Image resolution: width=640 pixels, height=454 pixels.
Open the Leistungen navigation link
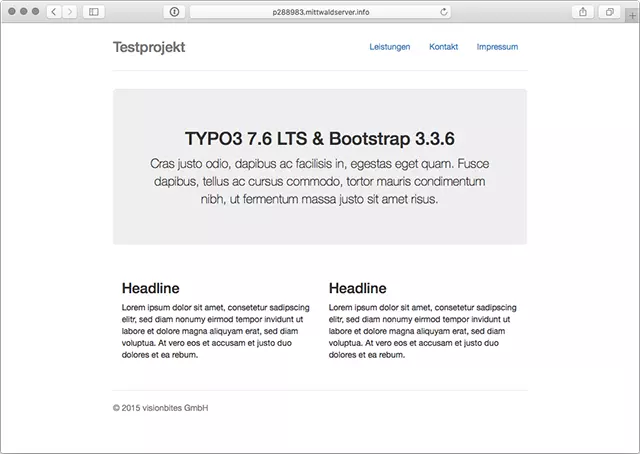click(x=390, y=47)
